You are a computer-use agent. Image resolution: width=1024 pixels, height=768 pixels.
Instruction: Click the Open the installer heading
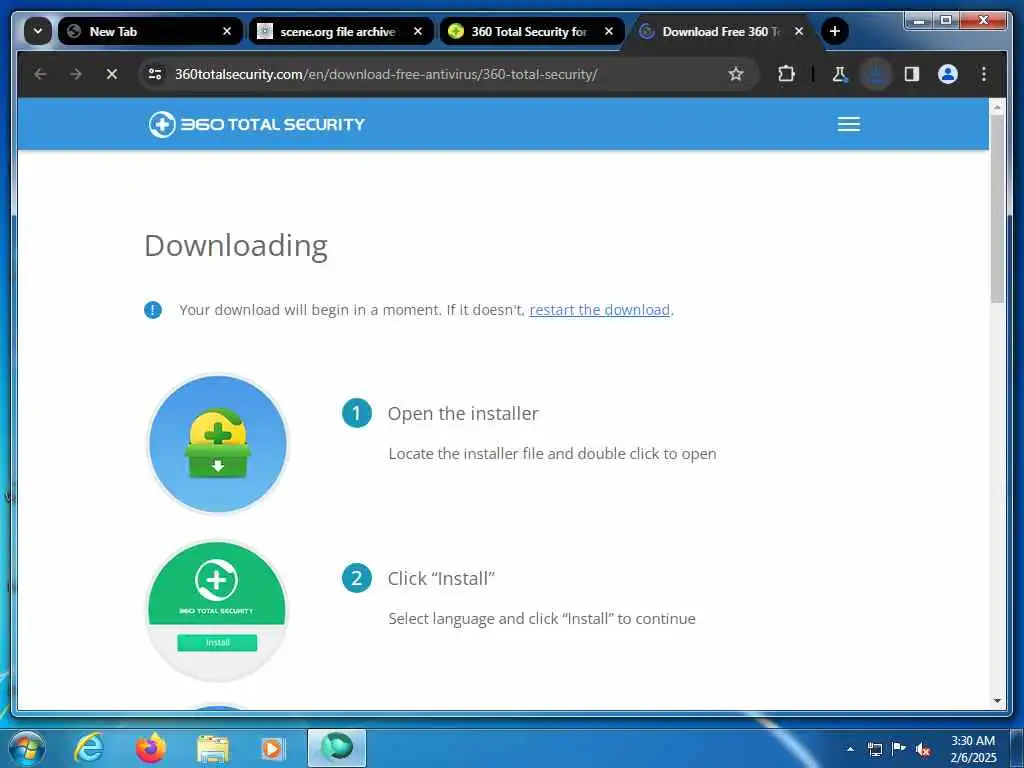[x=463, y=413]
